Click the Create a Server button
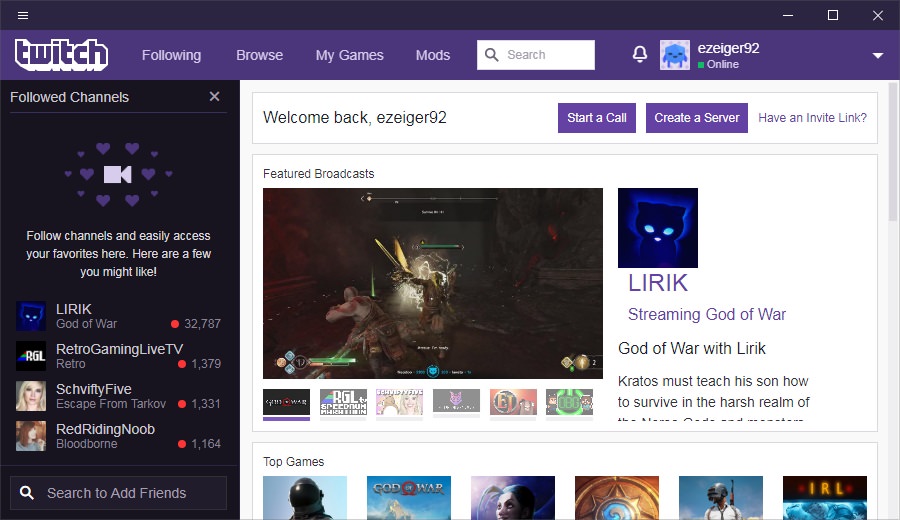This screenshot has width=900, height=520. 696,118
